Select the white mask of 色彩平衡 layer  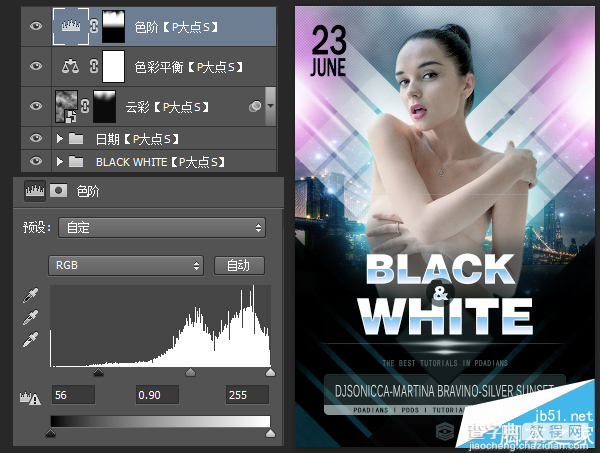(113, 66)
